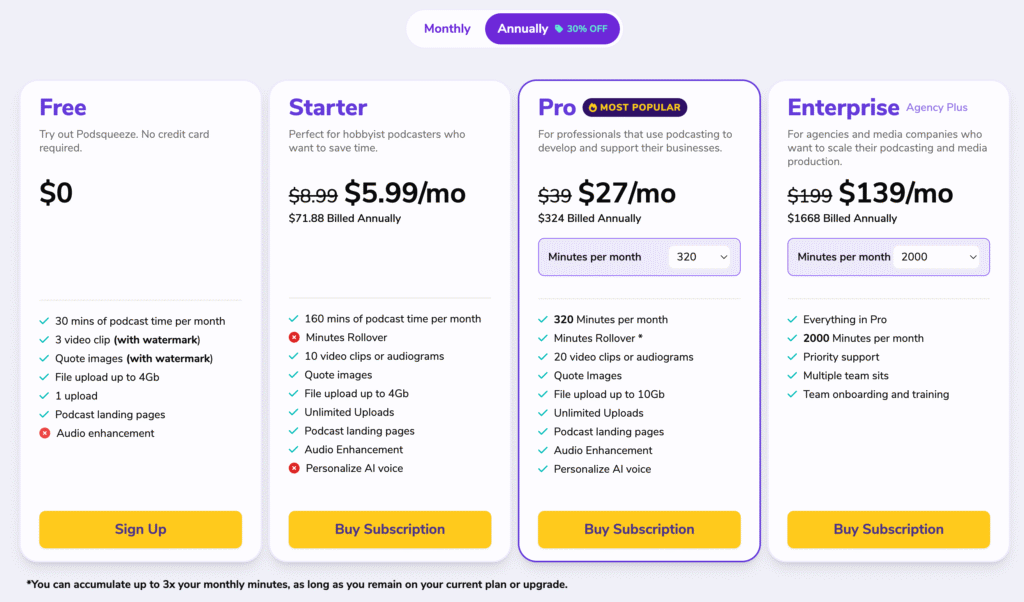Click the Sign Up button on Free plan

[x=140, y=530]
